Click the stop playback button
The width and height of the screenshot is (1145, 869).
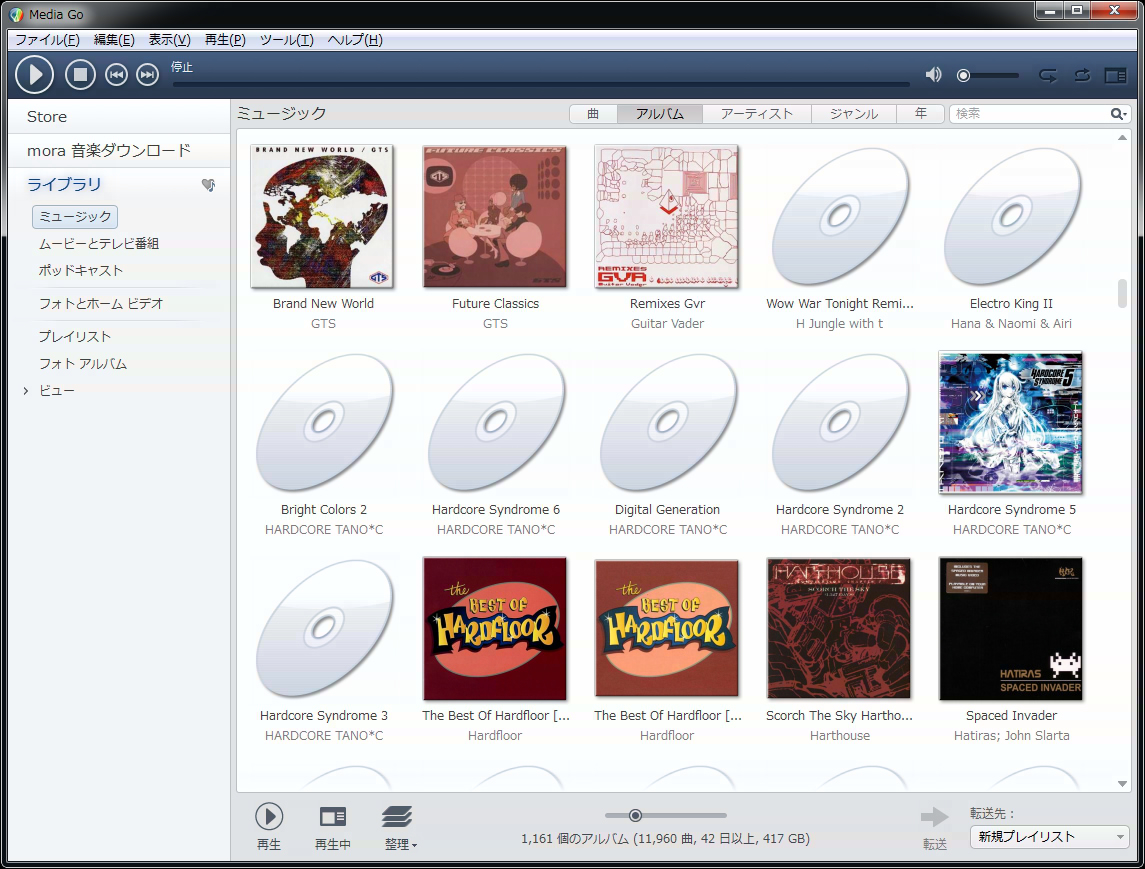[80, 74]
